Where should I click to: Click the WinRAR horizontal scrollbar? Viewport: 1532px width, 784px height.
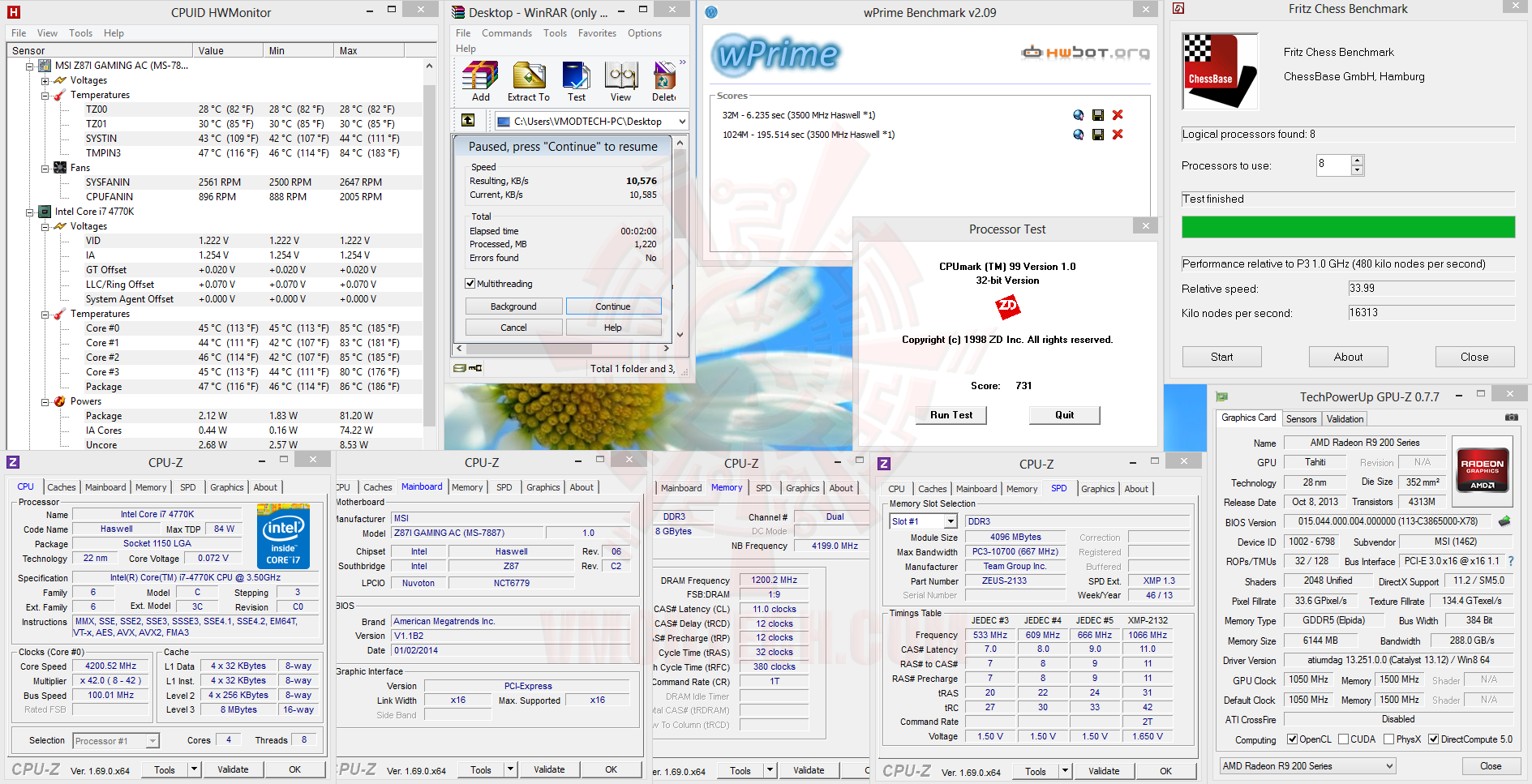(564, 349)
